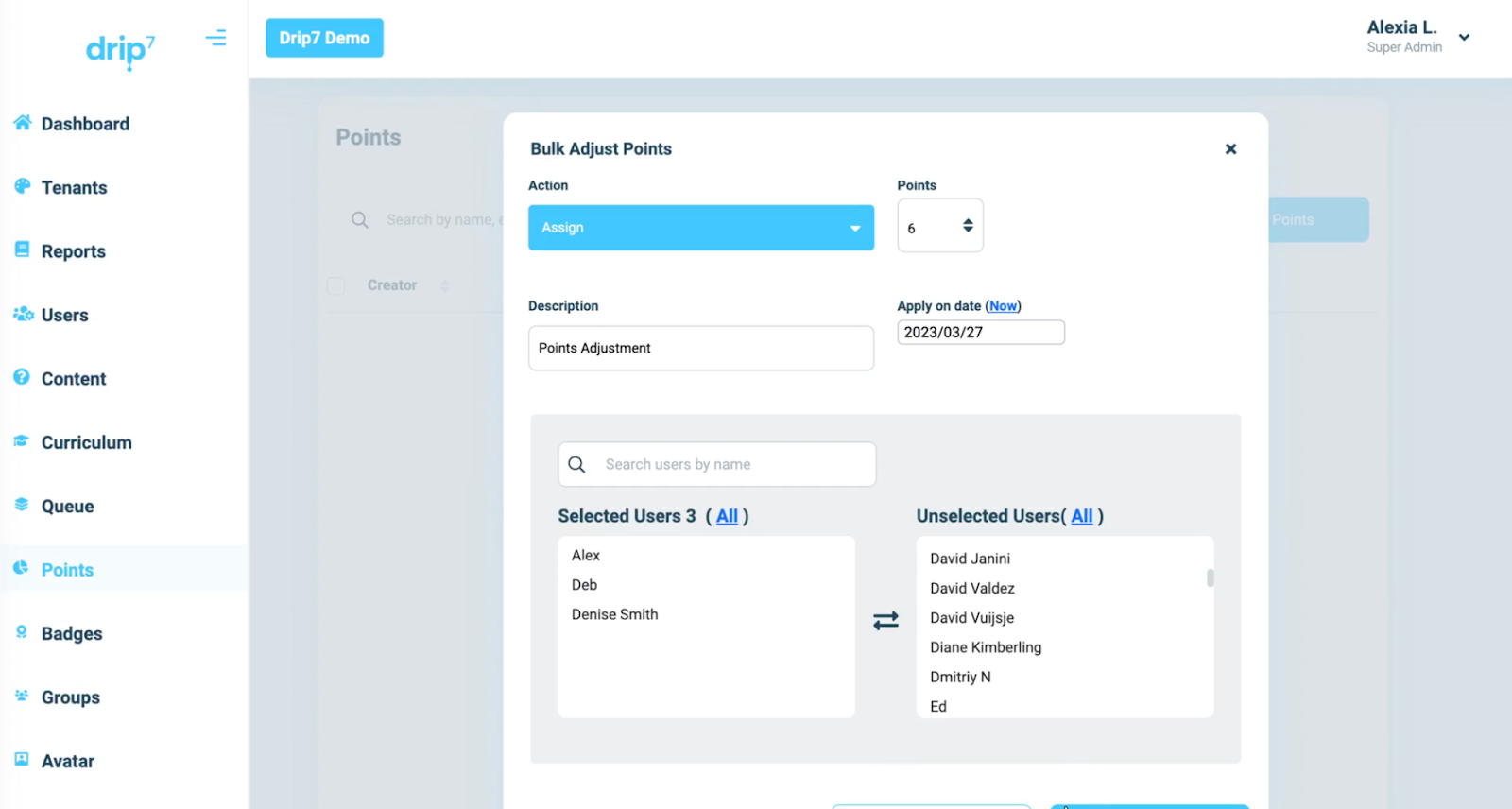Image resolution: width=1512 pixels, height=809 pixels.
Task: Select David Janini in Unselected Users
Action: [x=971, y=559]
